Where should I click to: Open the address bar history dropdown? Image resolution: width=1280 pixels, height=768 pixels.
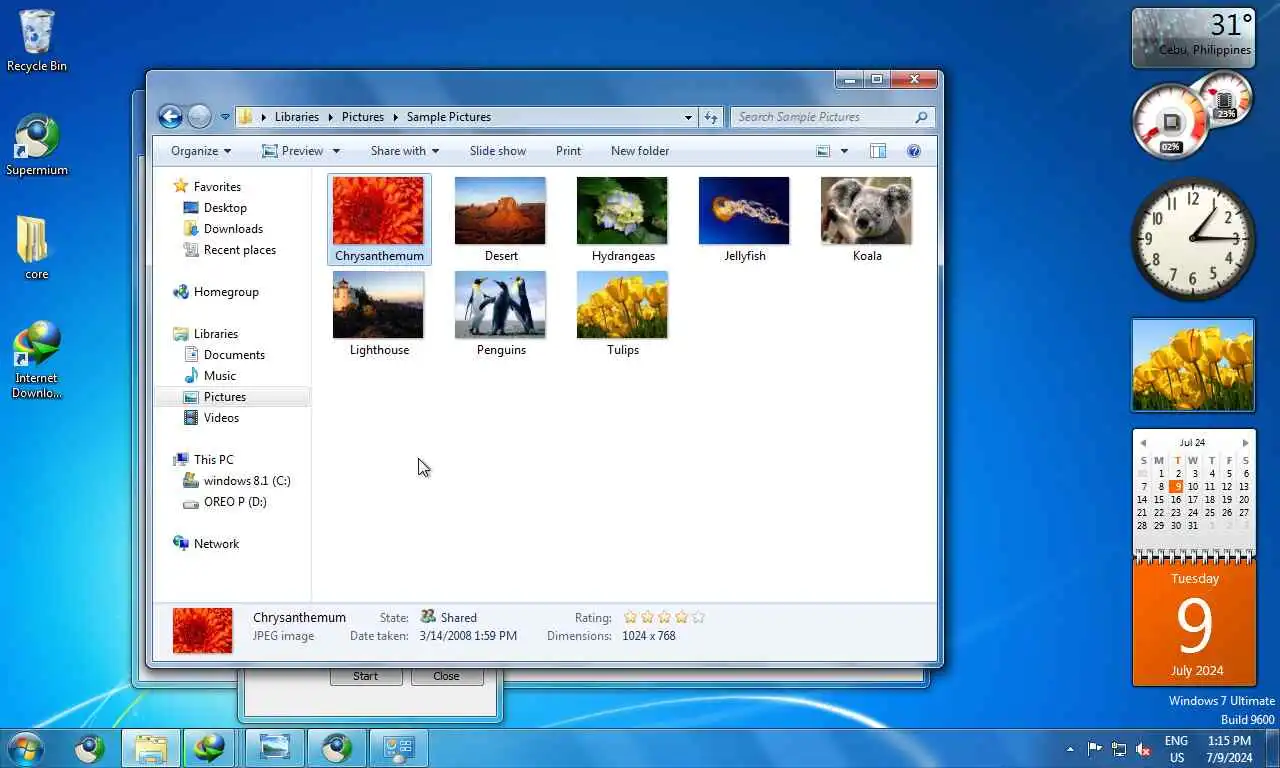(x=688, y=117)
